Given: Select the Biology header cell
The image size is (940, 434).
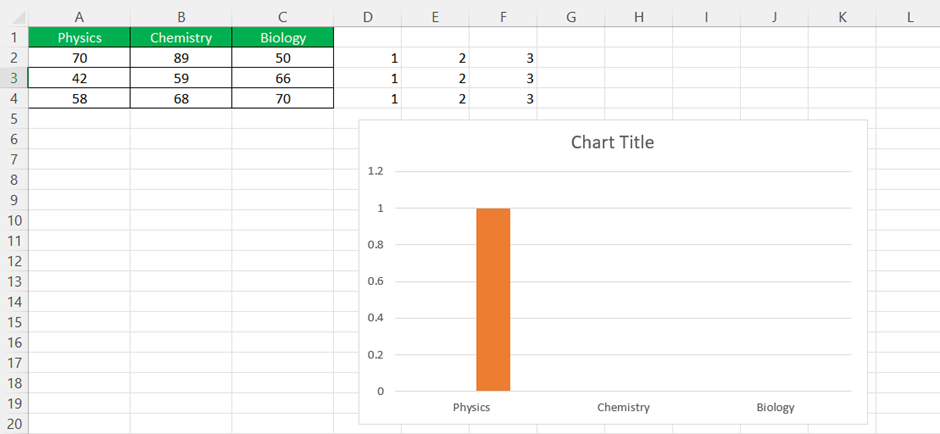Looking at the screenshot, I should tap(283, 38).
